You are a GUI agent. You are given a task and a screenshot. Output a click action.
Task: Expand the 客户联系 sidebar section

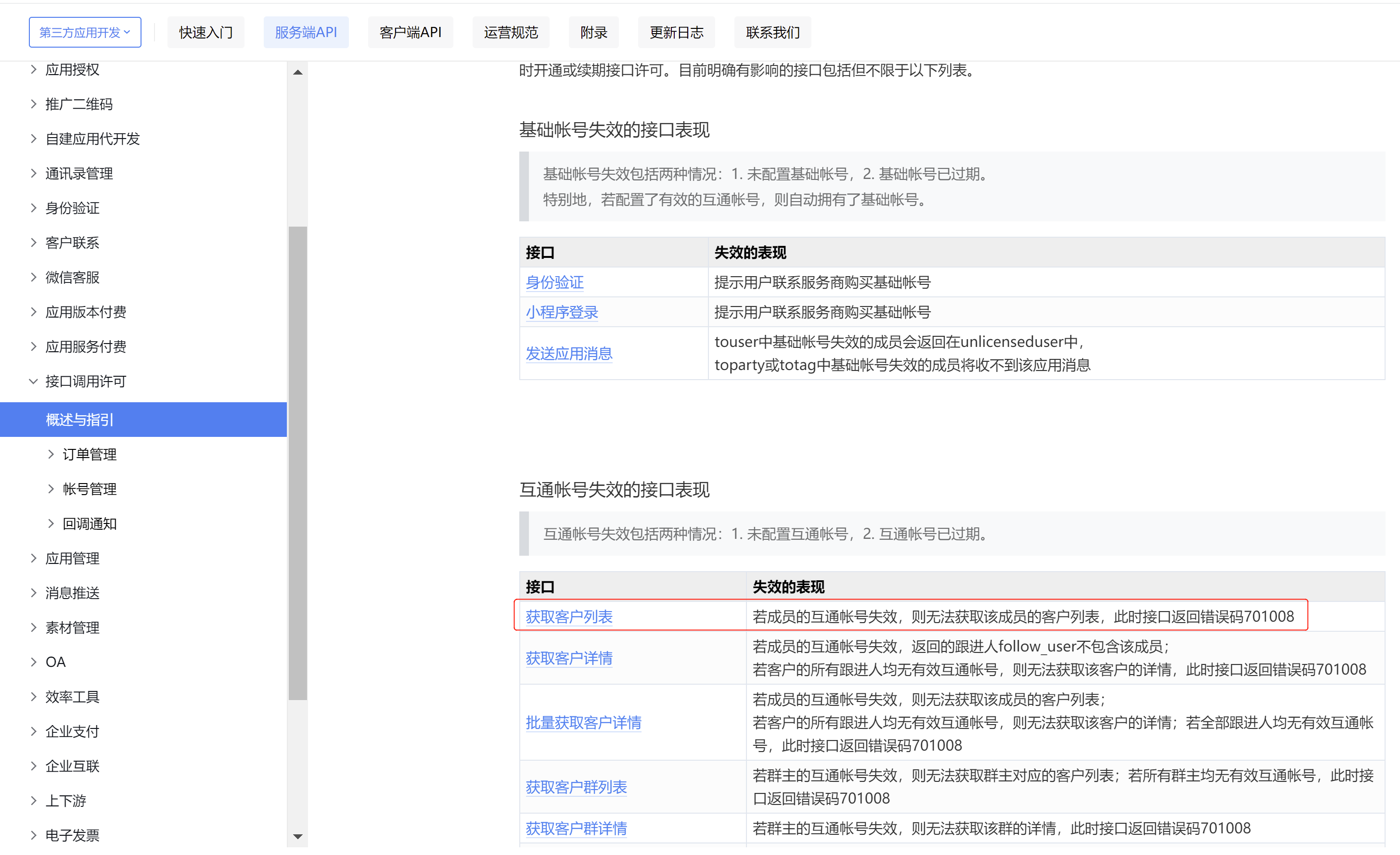[x=73, y=242]
